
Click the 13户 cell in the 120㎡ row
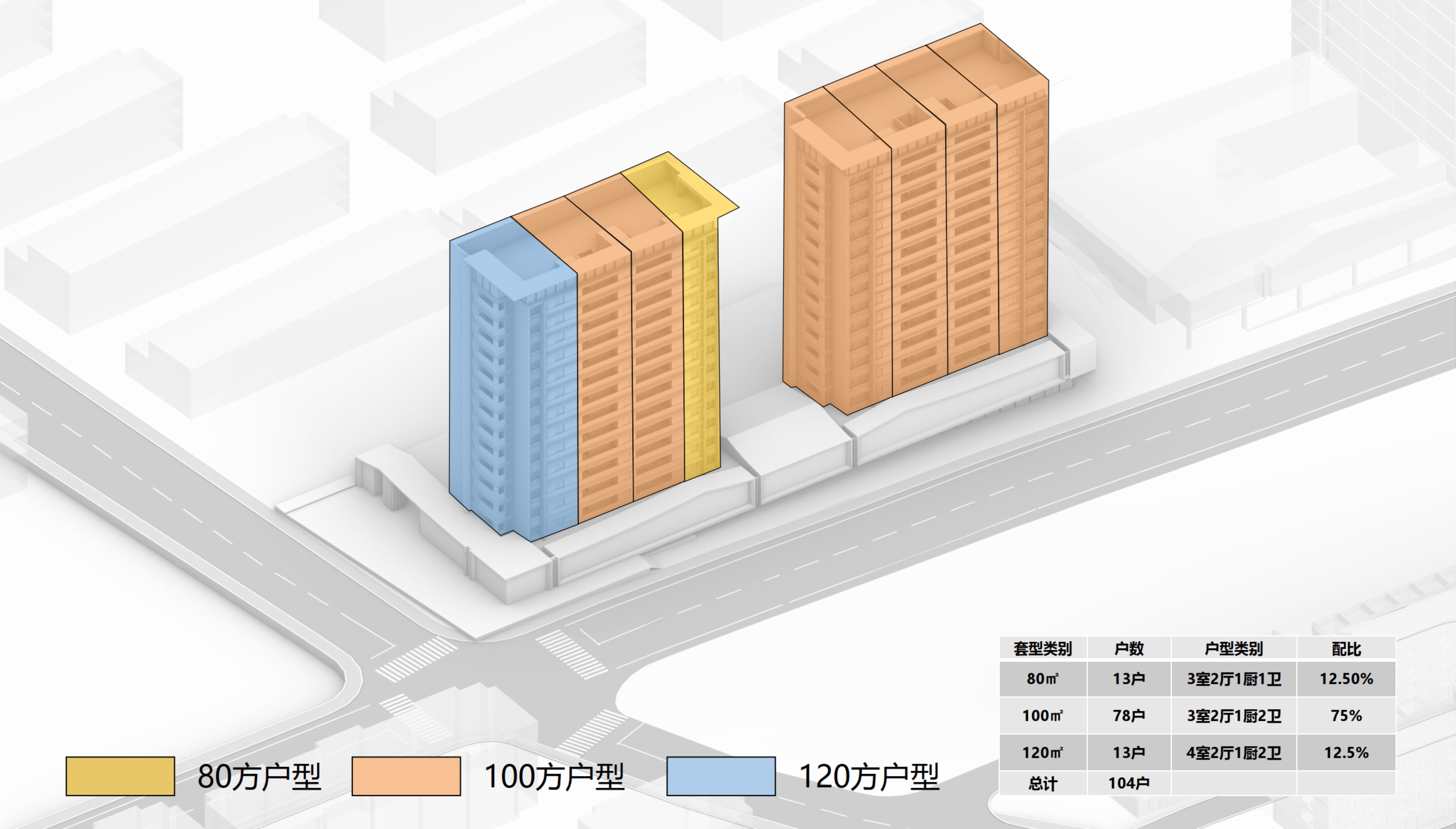point(1129,753)
